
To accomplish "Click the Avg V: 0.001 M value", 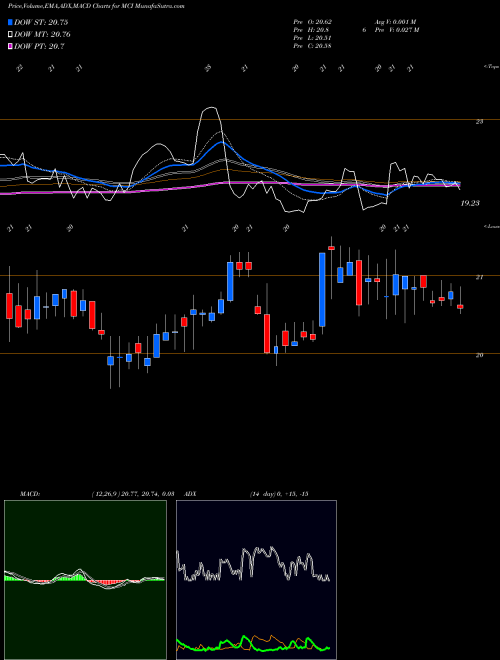I will 394,21.
